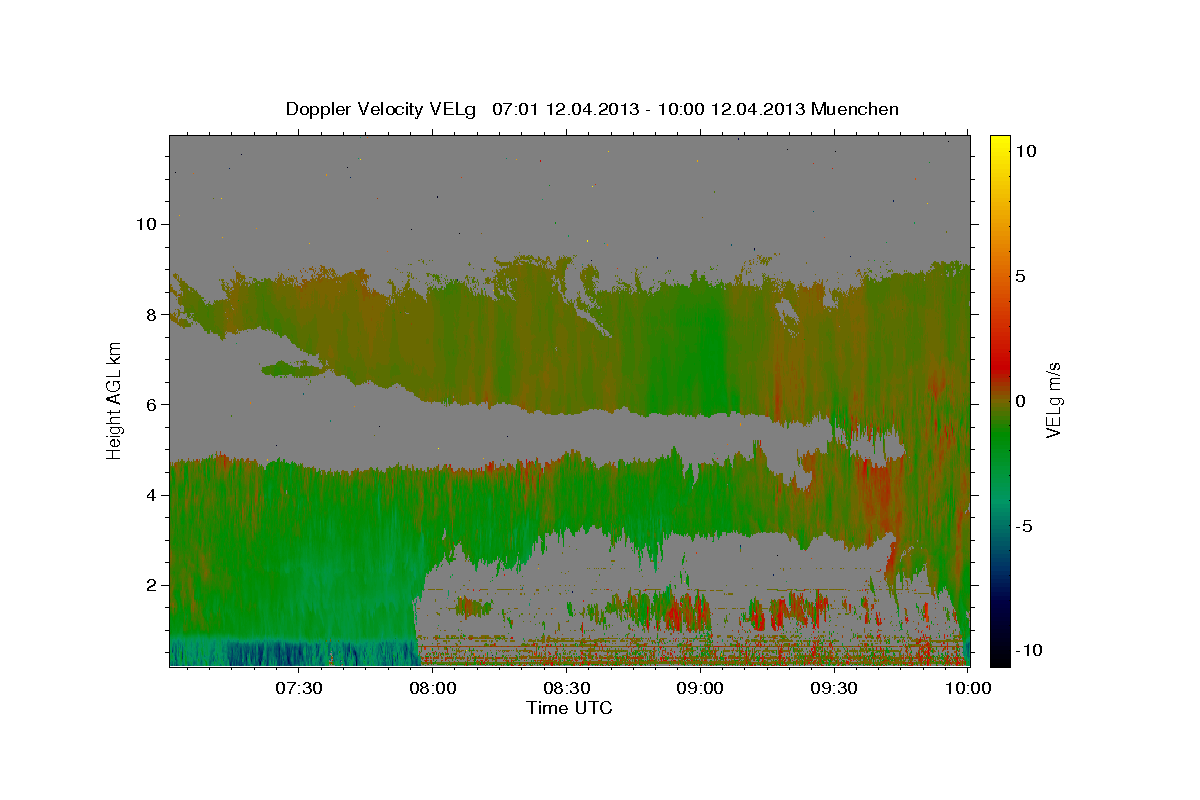The image size is (1200, 800).
Task: Click the "Height AGL km" axis label
Action: click(x=115, y=401)
